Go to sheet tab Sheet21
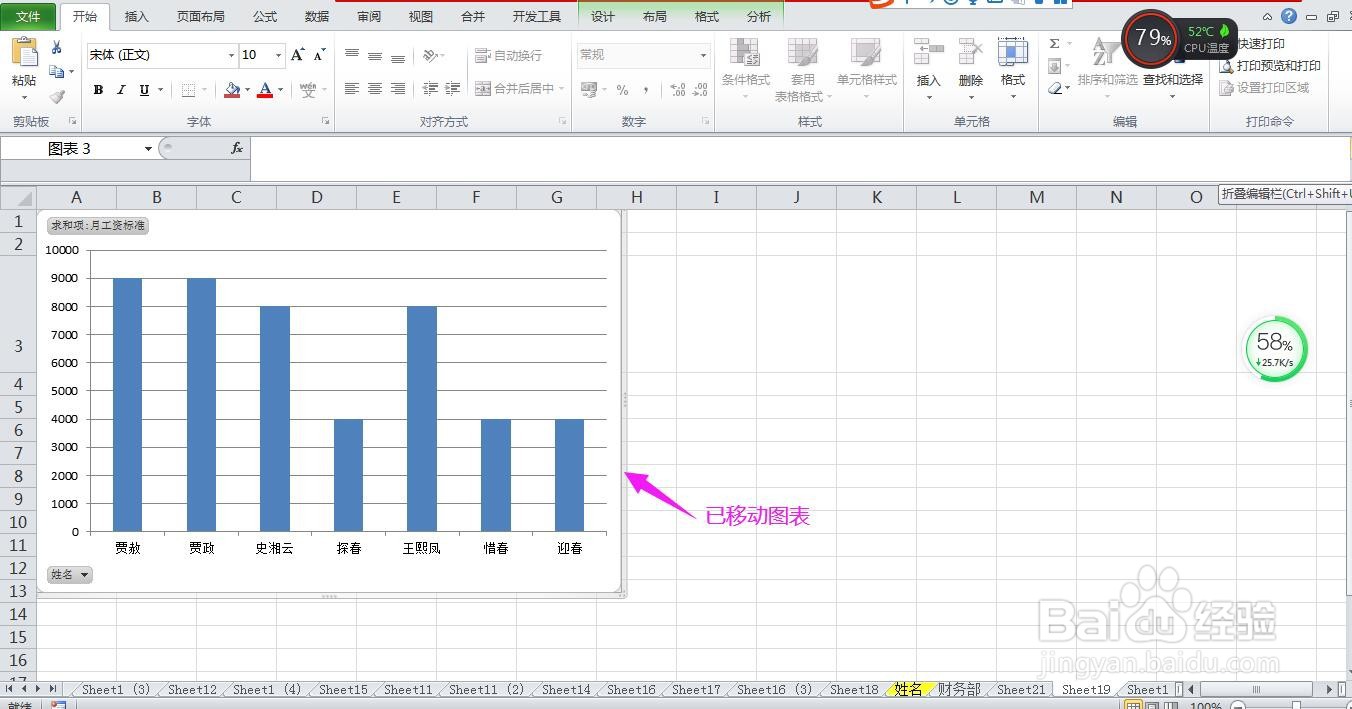 (x=1021, y=689)
